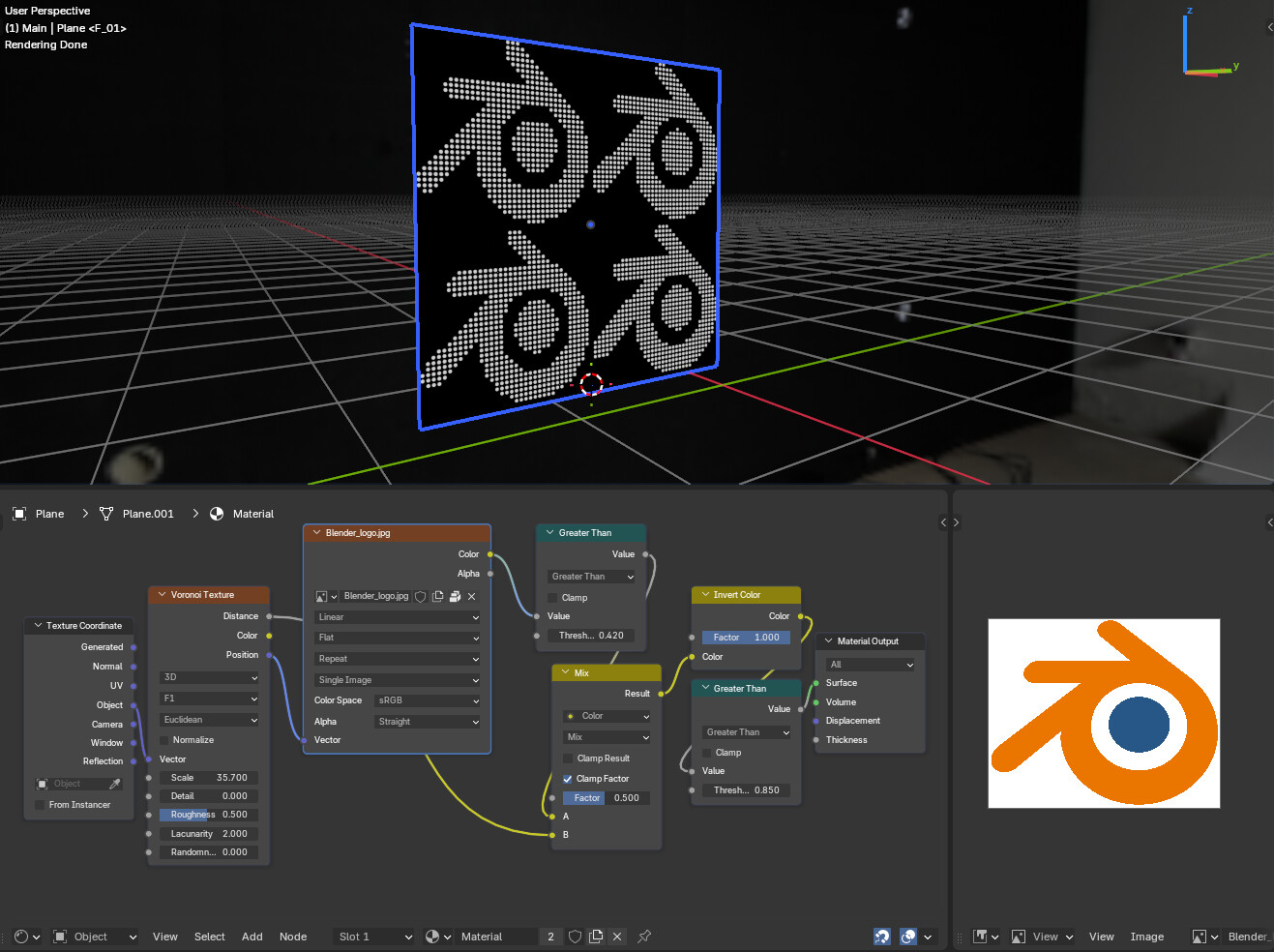Click Threshold 0.420 field in Greater Than

[x=591, y=636]
